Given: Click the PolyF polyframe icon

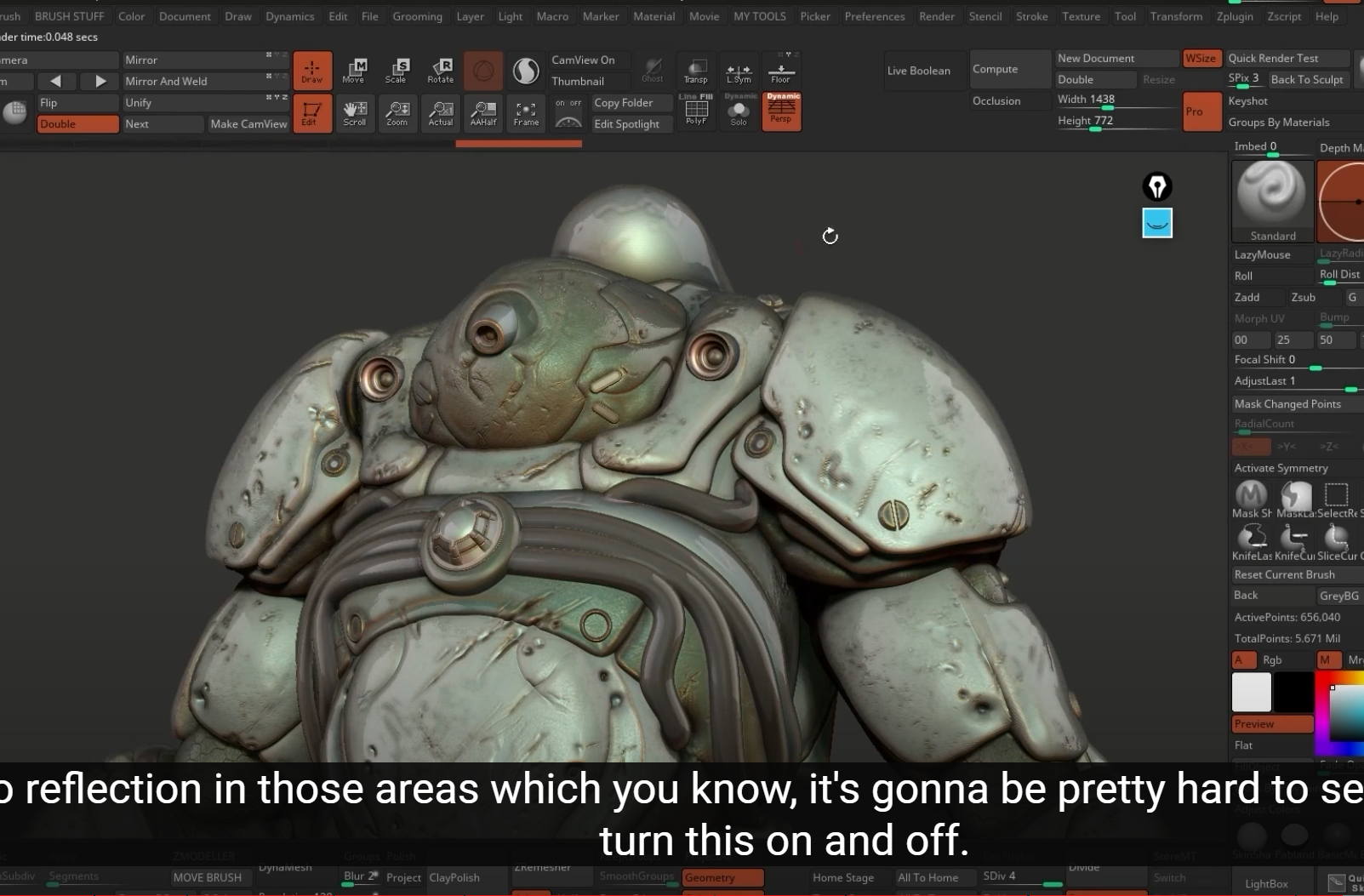Looking at the screenshot, I should (x=696, y=111).
